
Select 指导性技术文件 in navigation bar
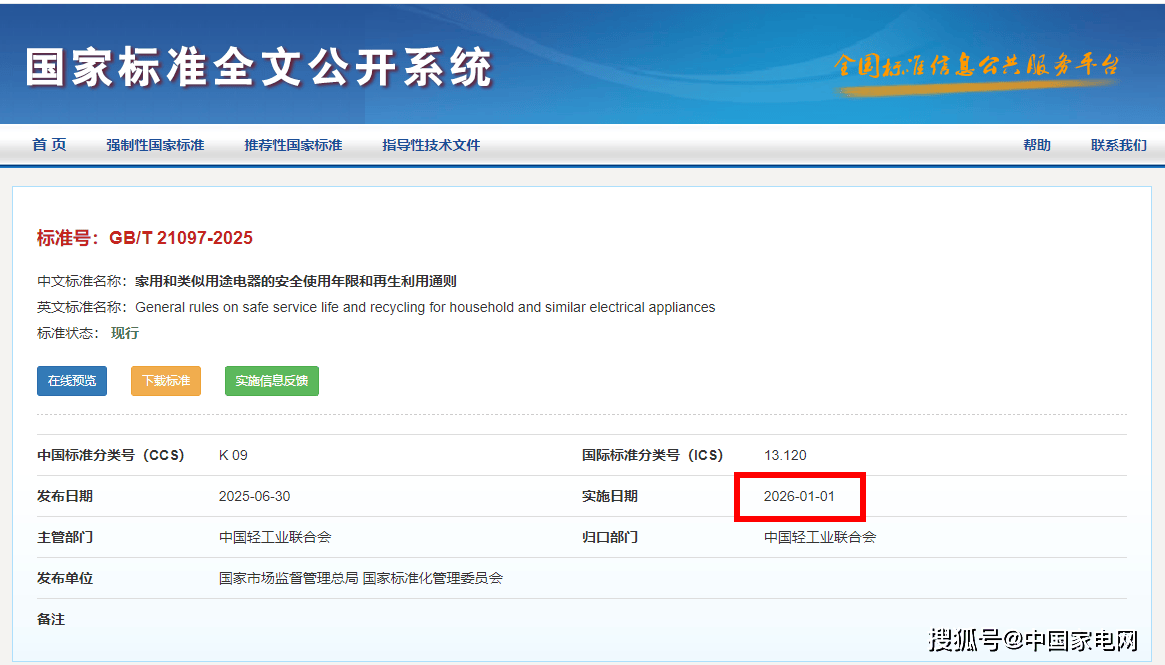(x=431, y=145)
